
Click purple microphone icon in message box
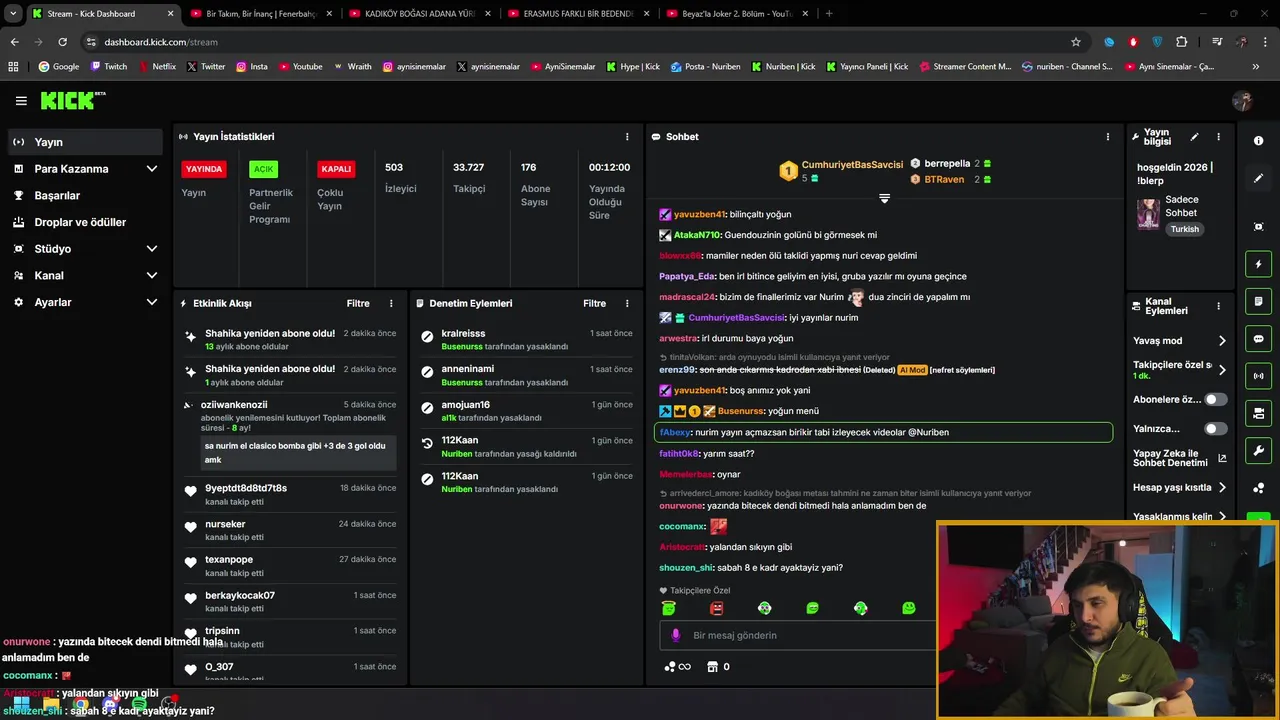pos(675,635)
